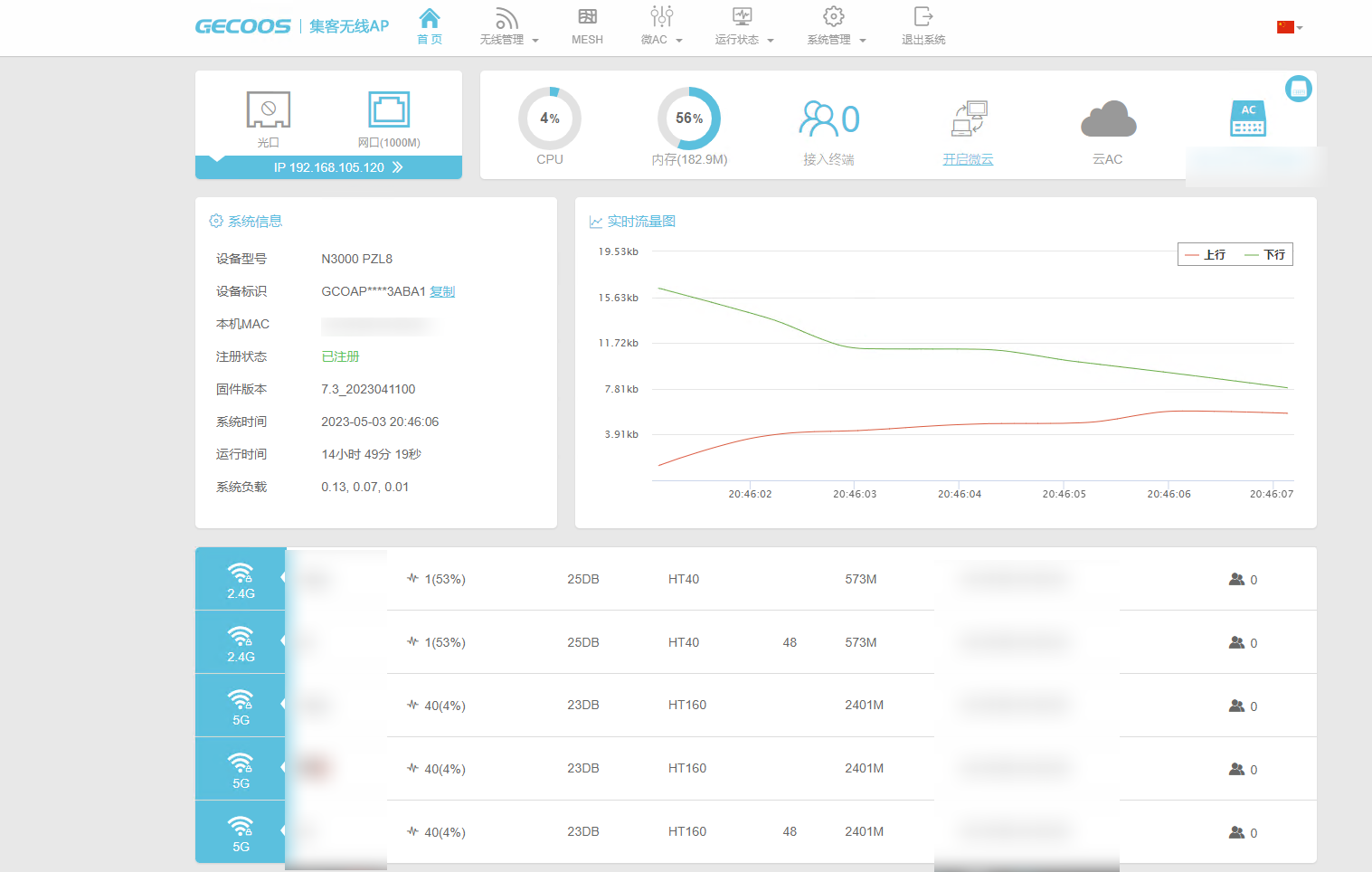
Task: Expand the 微AC dropdown menu
Action: 661,26
